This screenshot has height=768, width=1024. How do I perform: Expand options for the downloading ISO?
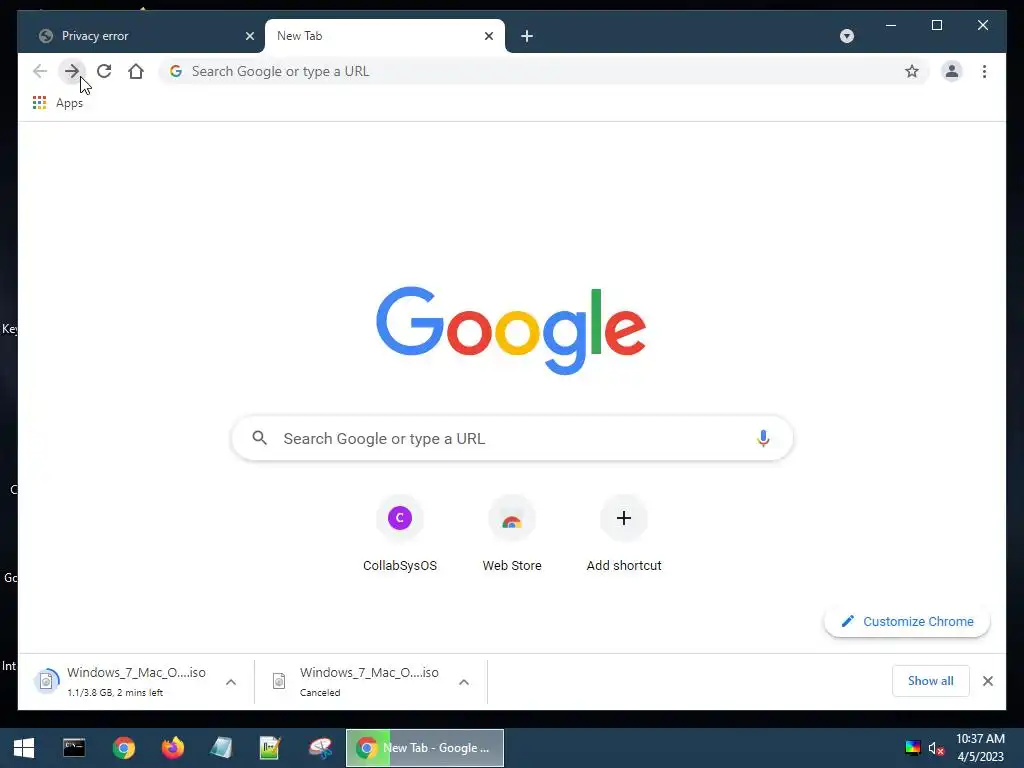tap(231, 682)
